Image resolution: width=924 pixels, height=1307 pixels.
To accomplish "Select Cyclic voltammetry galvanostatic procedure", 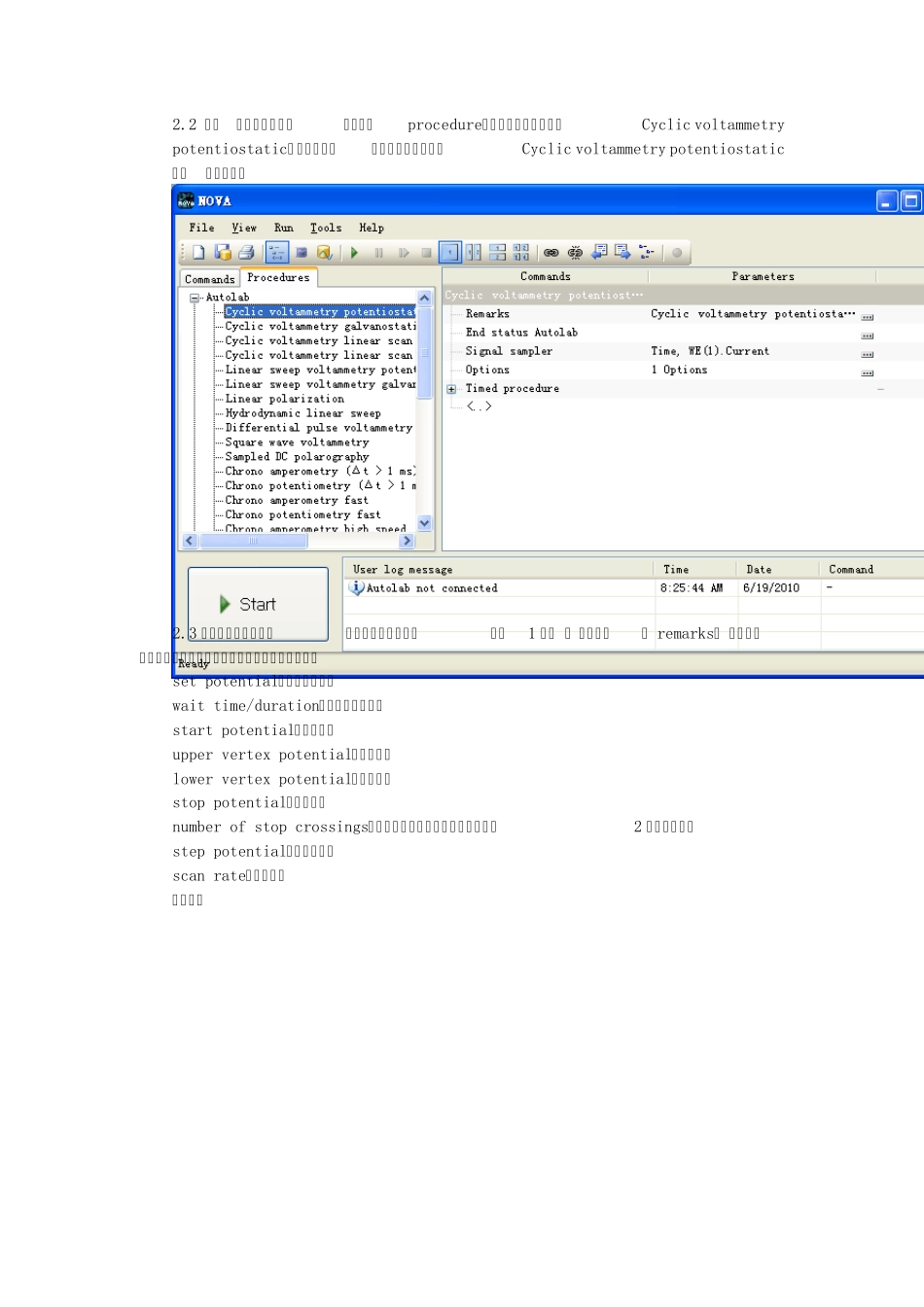I will coord(320,327).
